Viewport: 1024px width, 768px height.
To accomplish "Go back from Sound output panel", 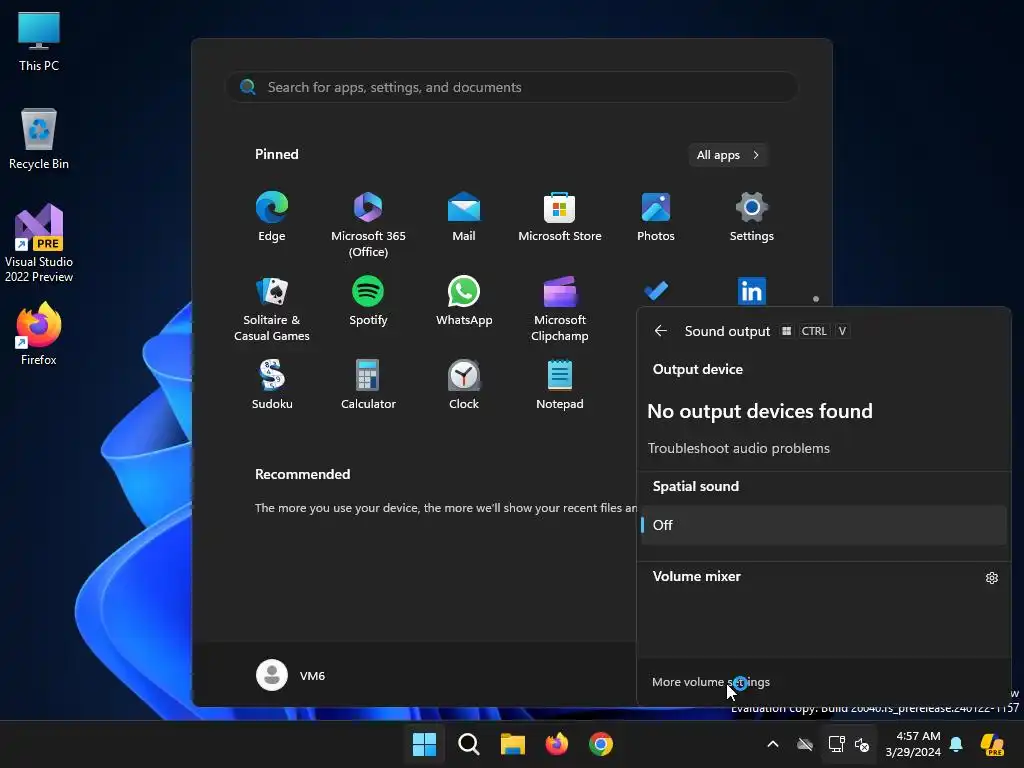I will [x=660, y=331].
